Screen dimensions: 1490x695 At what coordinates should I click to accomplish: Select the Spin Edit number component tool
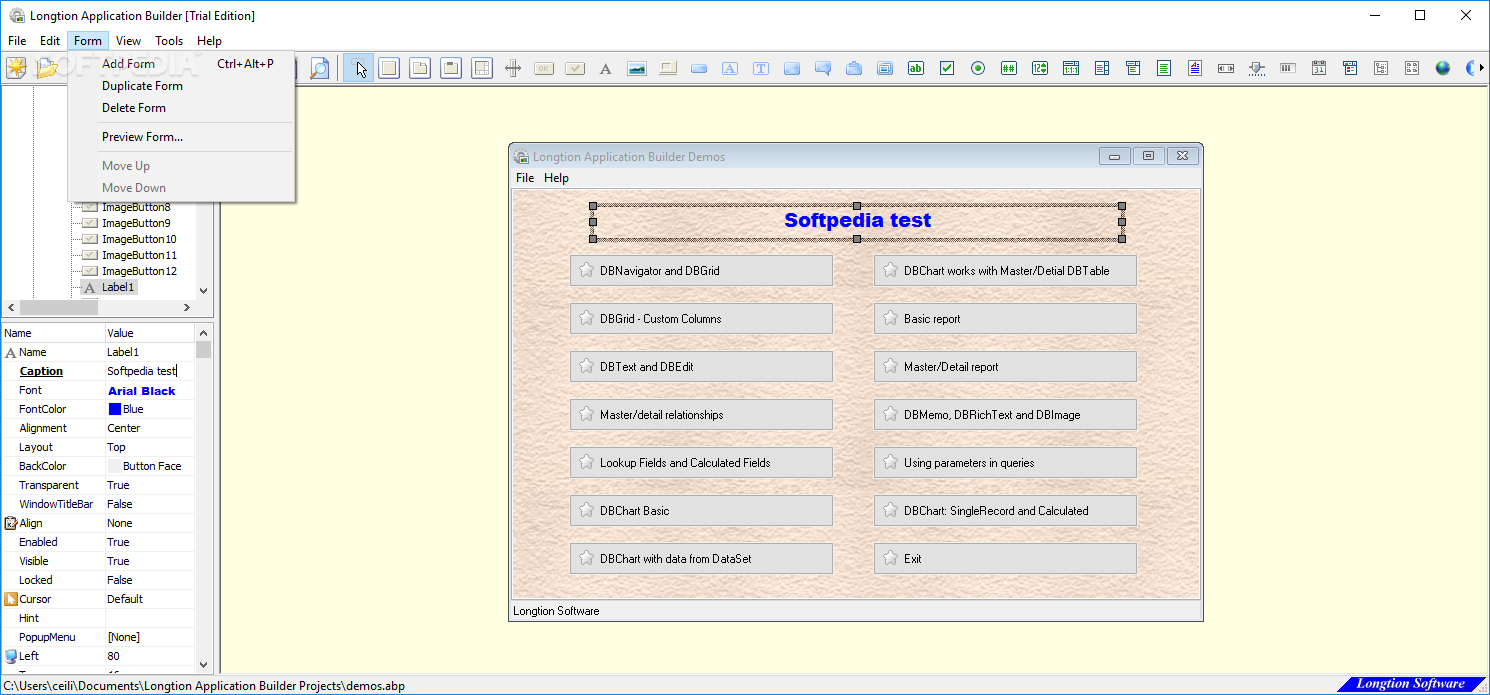point(1040,68)
